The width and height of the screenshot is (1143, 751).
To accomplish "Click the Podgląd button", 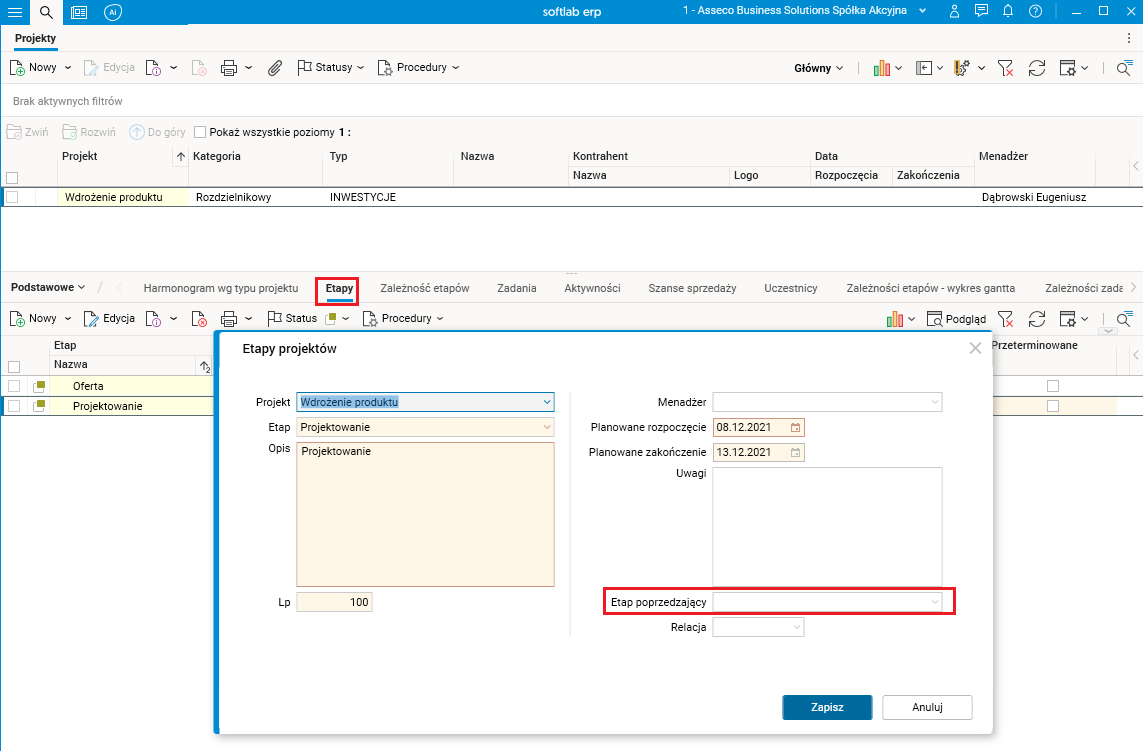I will coord(956,319).
